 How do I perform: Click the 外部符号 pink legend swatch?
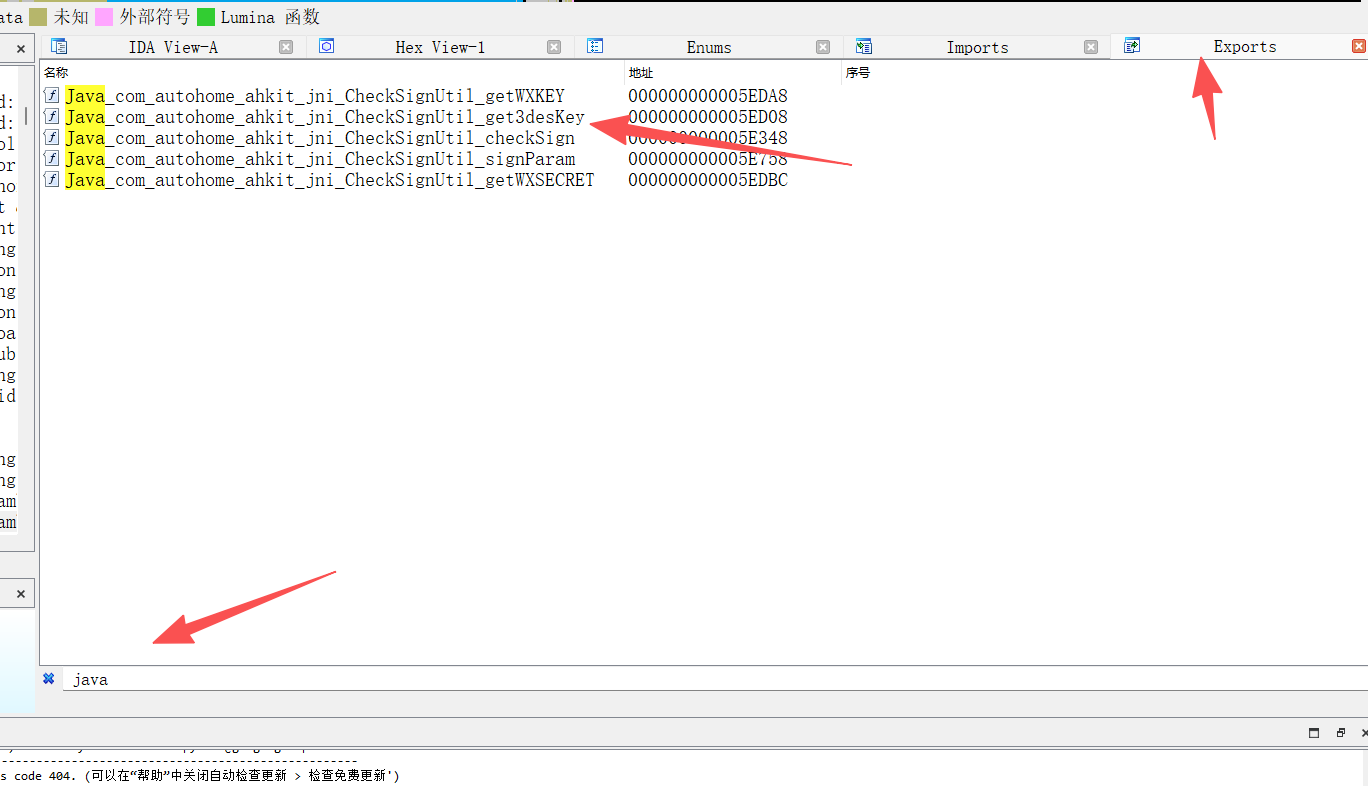point(104,17)
